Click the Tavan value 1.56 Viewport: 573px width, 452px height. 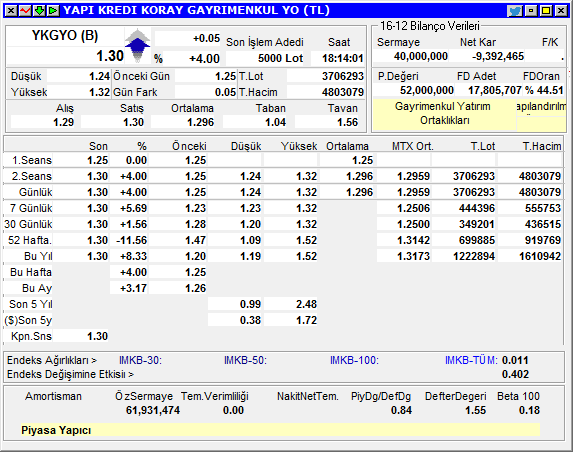pyautogui.click(x=347, y=122)
